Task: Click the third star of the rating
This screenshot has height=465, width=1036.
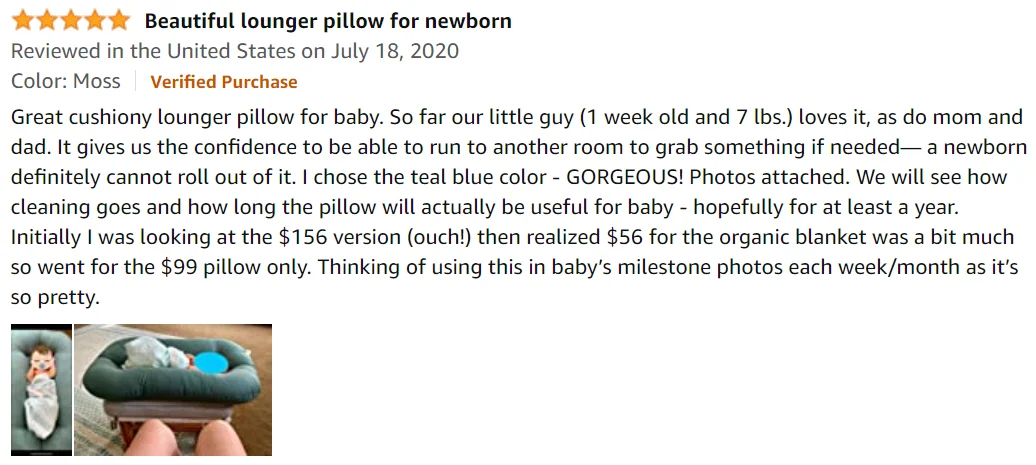Action: (71, 21)
